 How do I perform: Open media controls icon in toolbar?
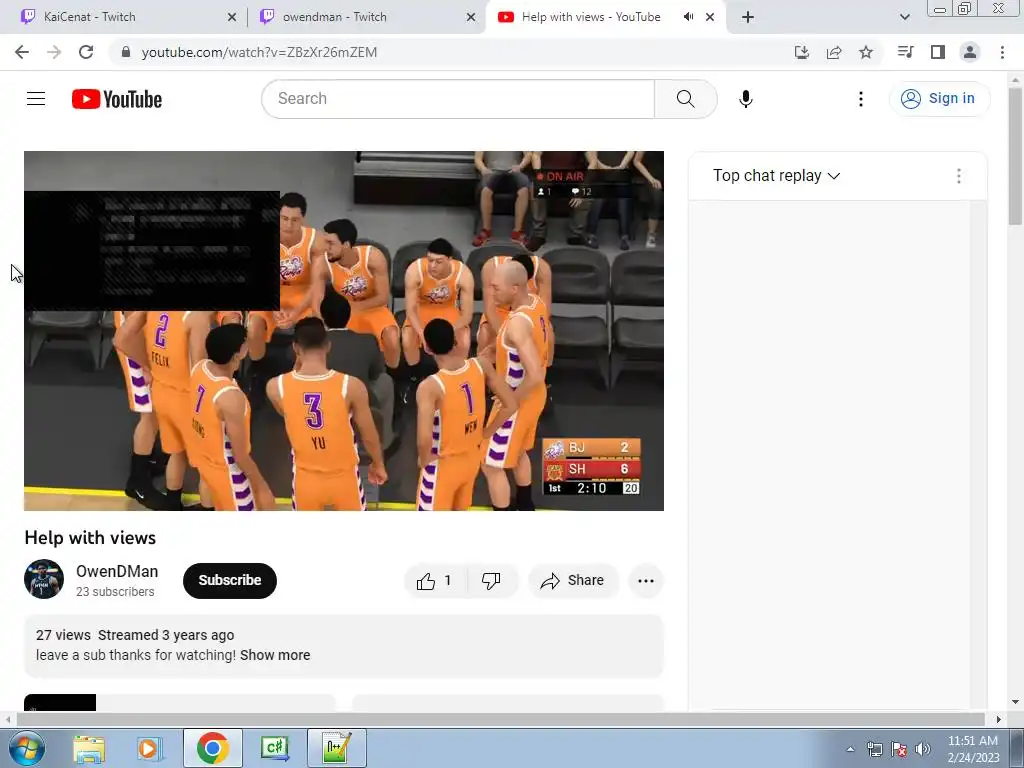pos(905,52)
